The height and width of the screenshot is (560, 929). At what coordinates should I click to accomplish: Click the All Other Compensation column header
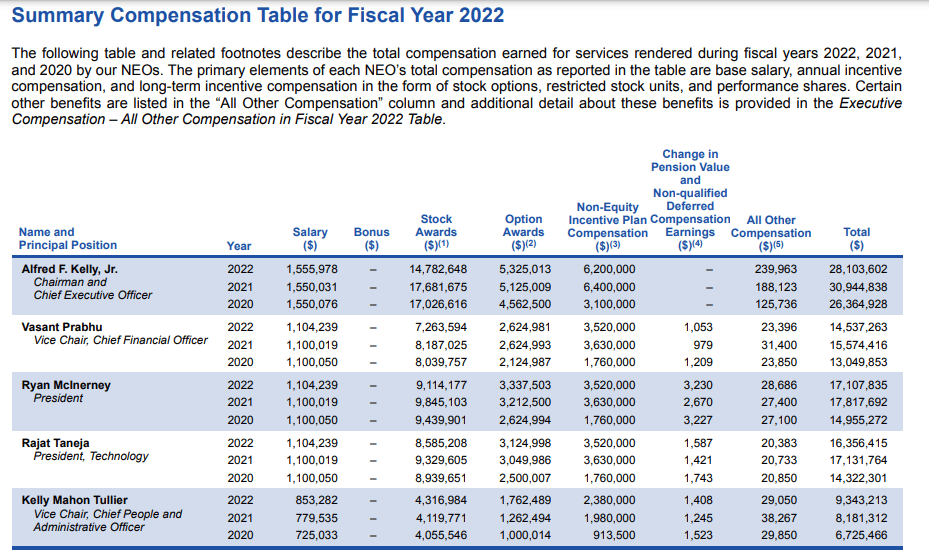[771, 232]
